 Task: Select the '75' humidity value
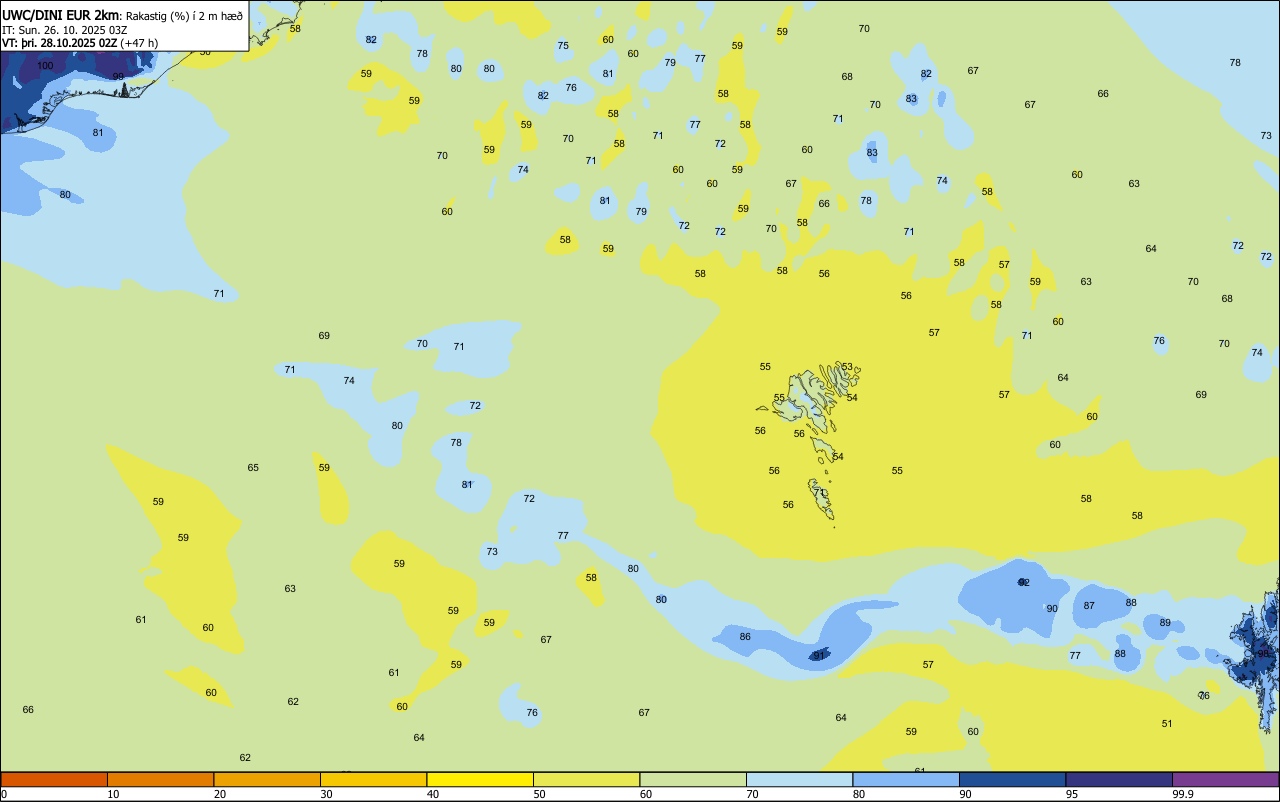(563, 46)
